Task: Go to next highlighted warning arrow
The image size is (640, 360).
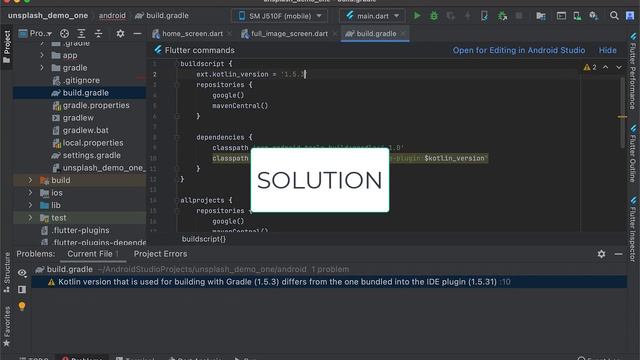Action: 619,67
